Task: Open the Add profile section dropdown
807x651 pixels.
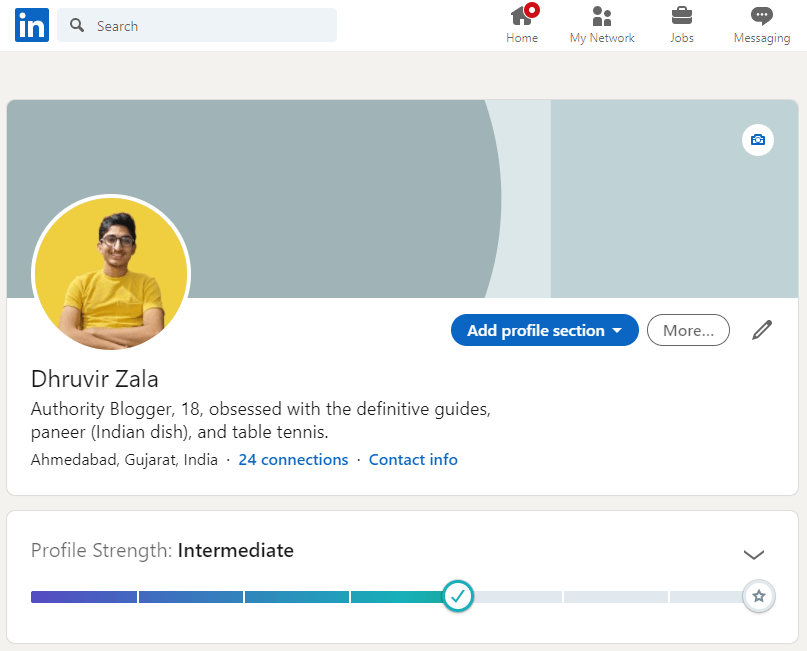Action: point(545,330)
